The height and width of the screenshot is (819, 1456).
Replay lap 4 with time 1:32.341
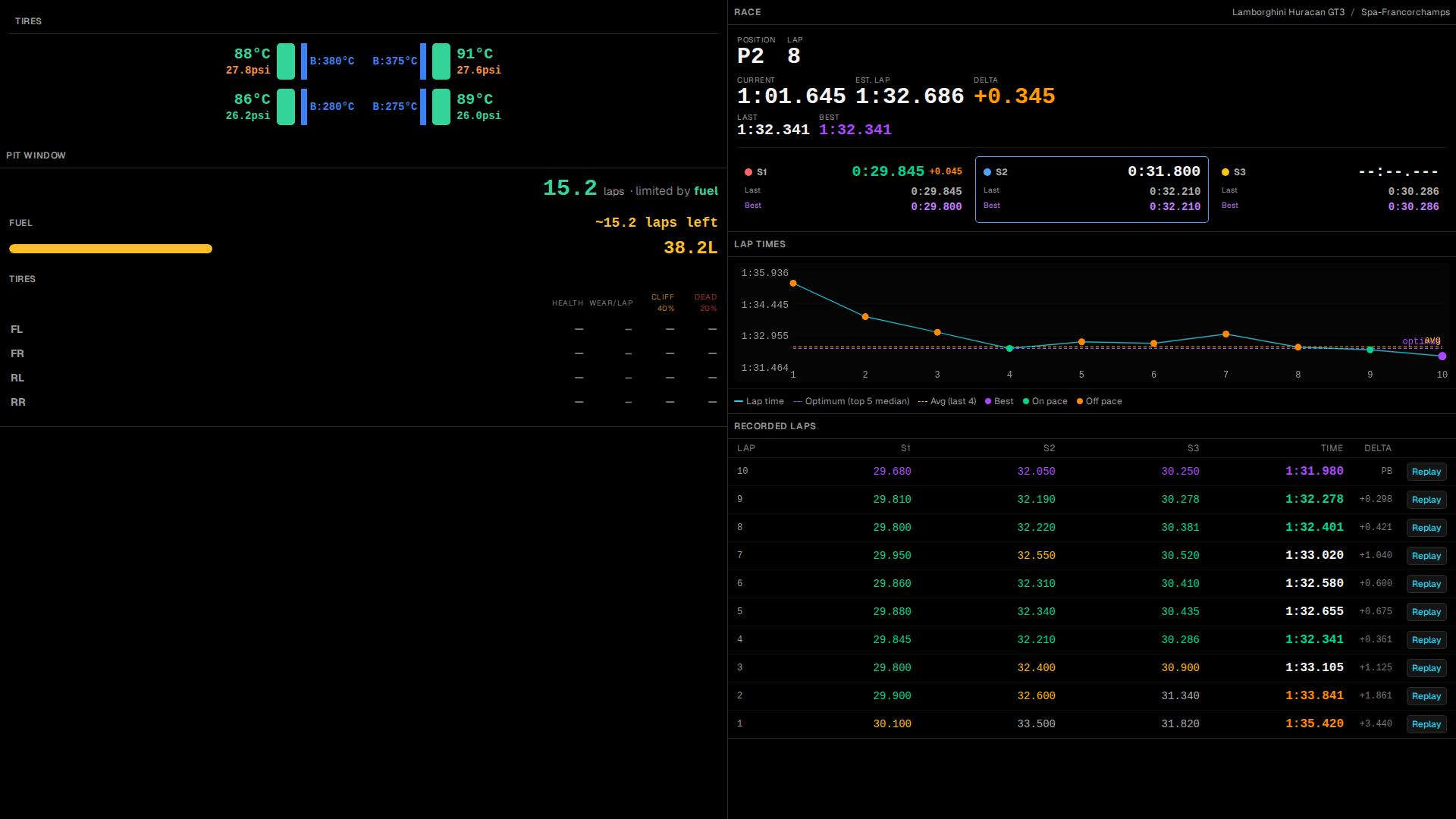(x=1426, y=640)
